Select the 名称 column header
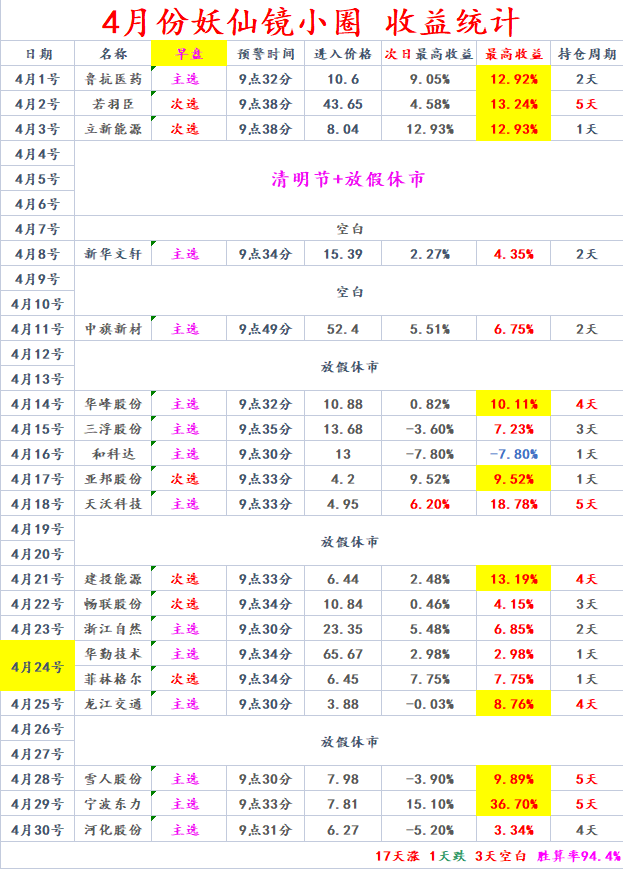The height and width of the screenshot is (869, 623). 113,54
